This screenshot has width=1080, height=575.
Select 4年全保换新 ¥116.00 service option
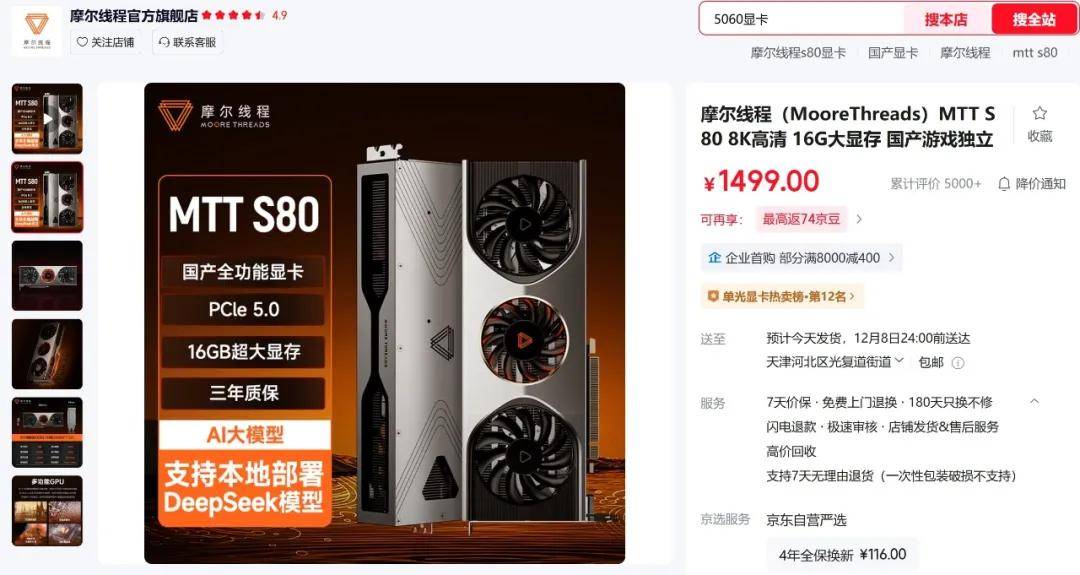pos(842,554)
